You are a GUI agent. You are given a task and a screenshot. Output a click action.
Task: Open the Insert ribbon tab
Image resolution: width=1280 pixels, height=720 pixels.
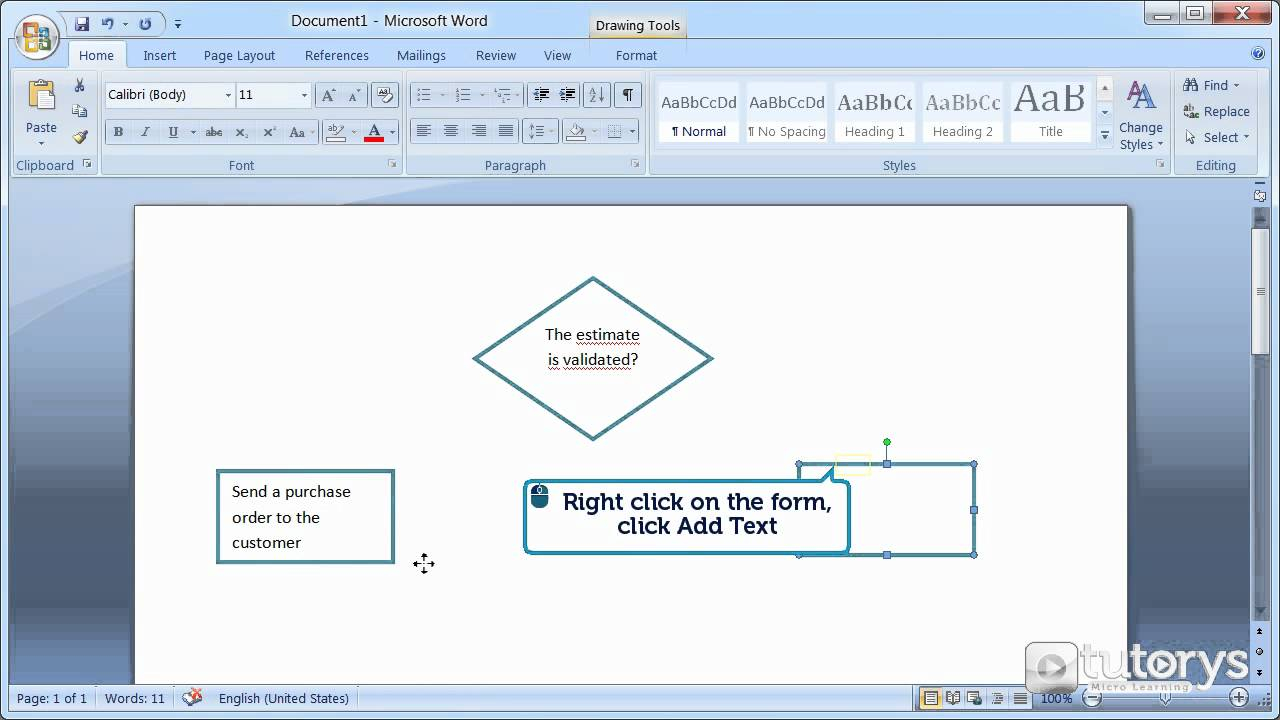coord(159,55)
